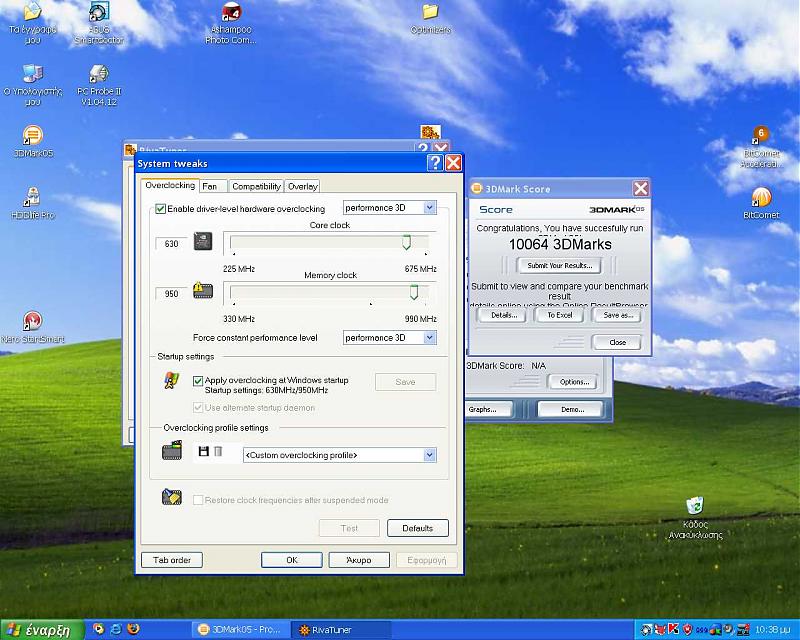Screen dimensions: 800x640
Task: Delete the overclocking profile with the trash icon
Action: click(218, 451)
